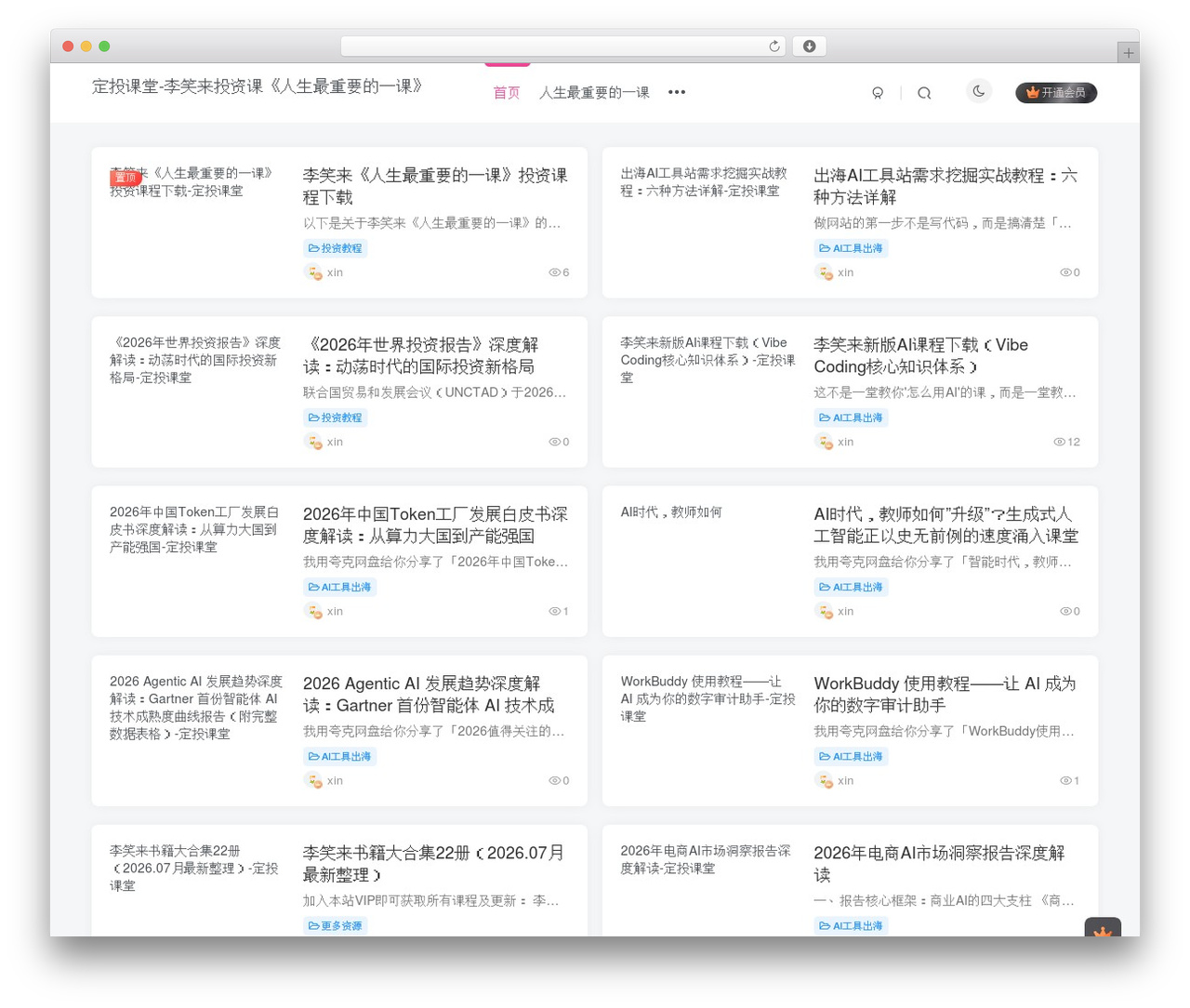Screen dimensions: 1190x1008
Task: Open article 出海AI工具站需求挖掘实战教程
Action: pos(945,186)
